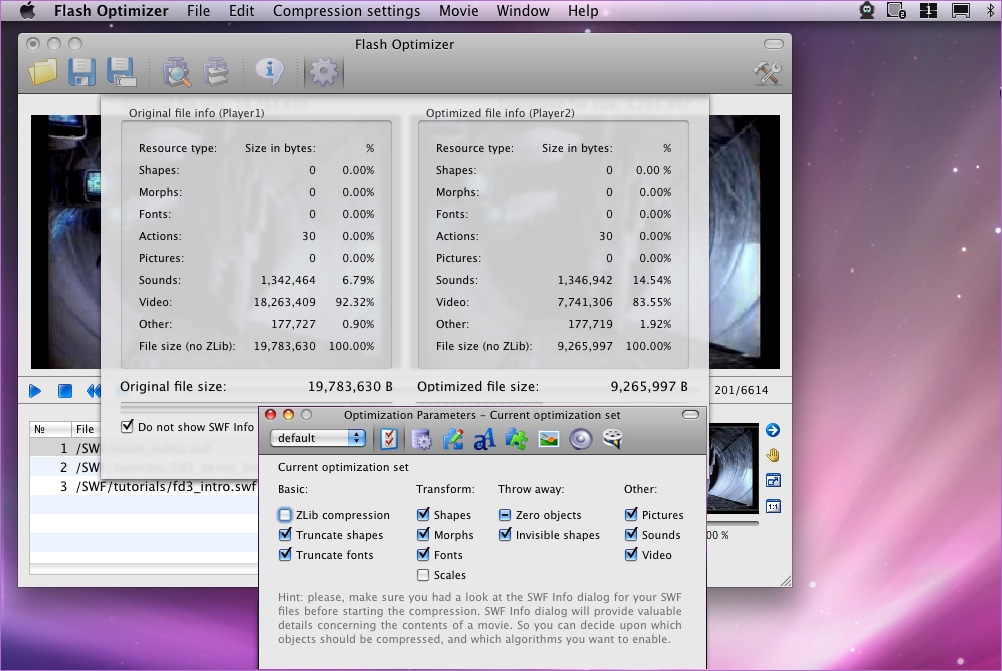Click the blue arrow icon beside thumbnail
This screenshot has width=1002, height=671.
click(773, 430)
